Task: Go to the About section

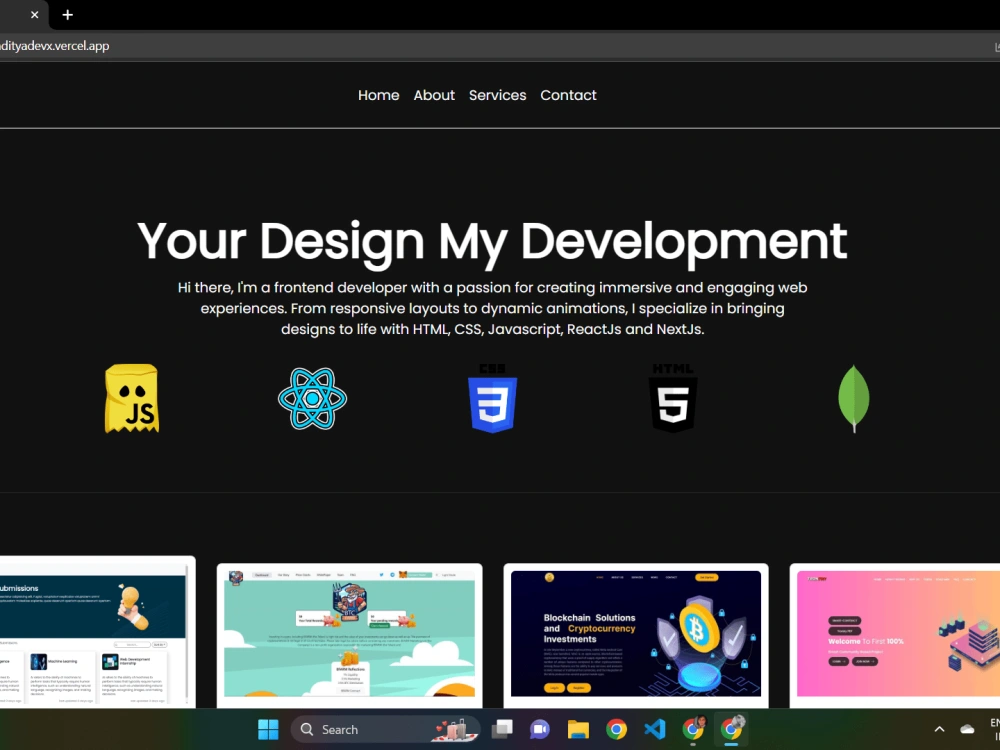Action: pyautogui.click(x=434, y=95)
